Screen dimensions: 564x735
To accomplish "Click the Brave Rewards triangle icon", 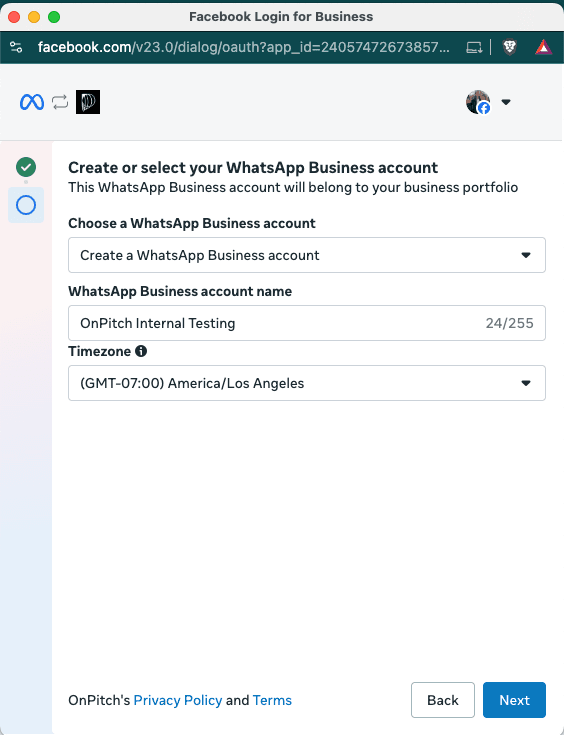I will pyautogui.click(x=543, y=47).
